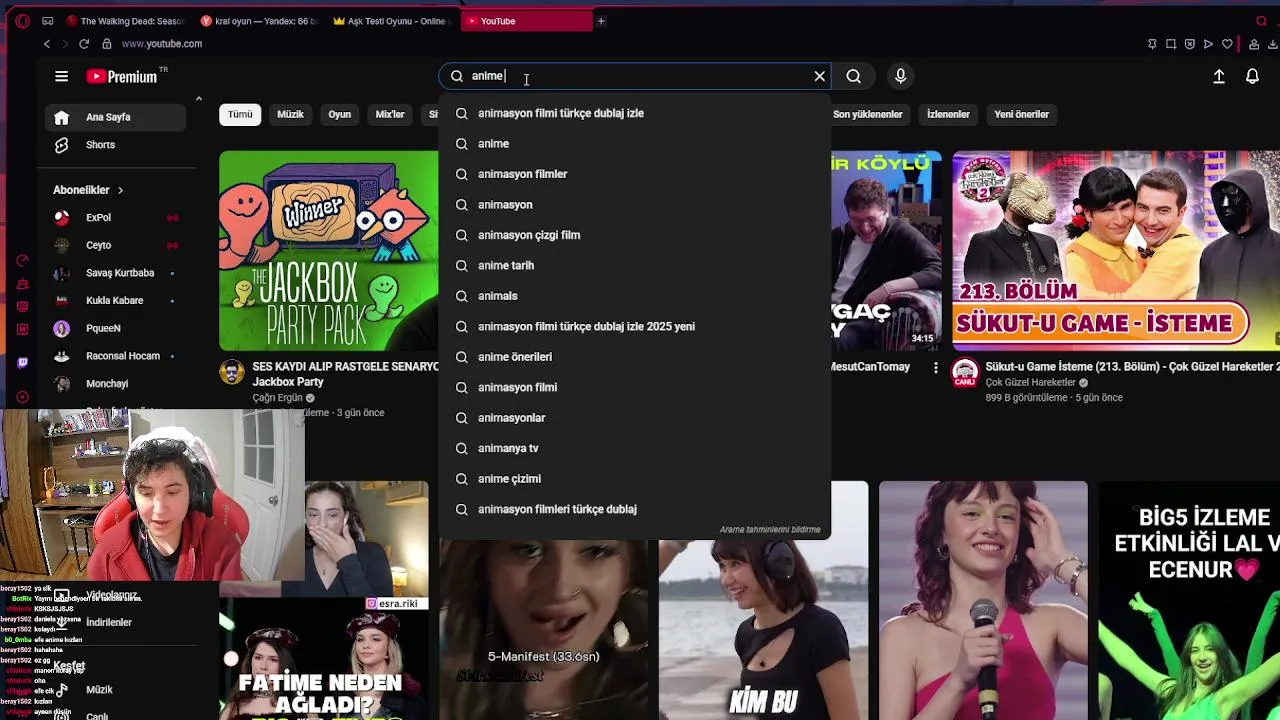Open the Sükut-u Game İsteme thumbnail
This screenshot has width=1280, height=720.
coord(1116,250)
